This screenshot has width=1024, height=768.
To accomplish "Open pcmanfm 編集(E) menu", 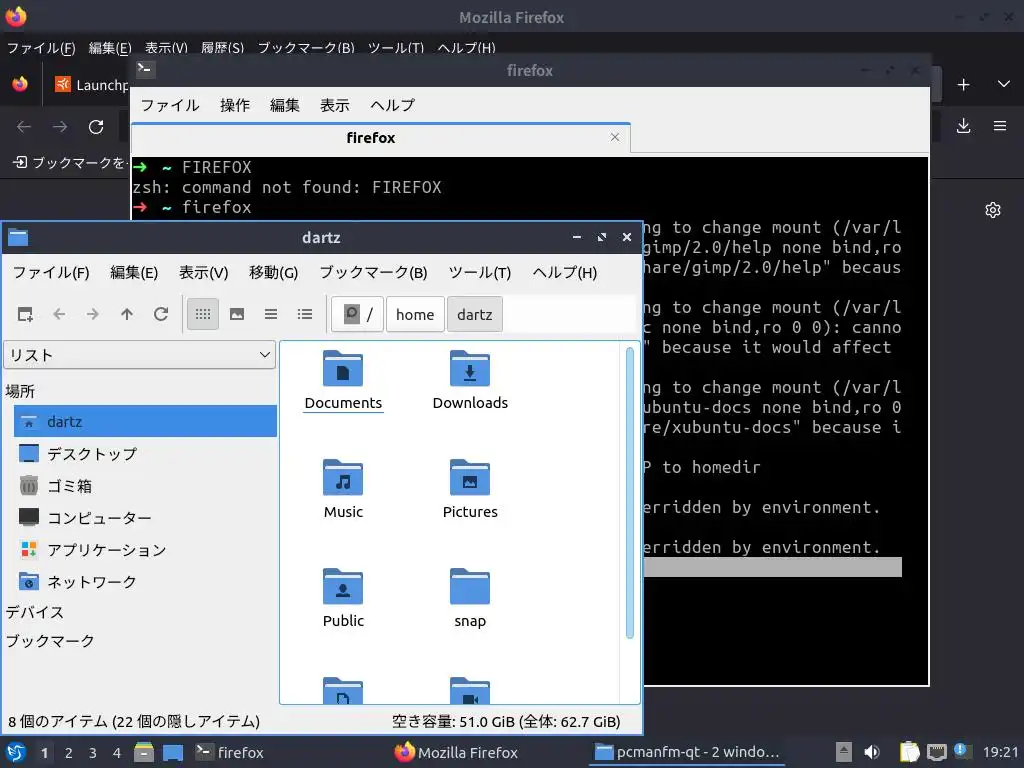I will coord(134,272).
